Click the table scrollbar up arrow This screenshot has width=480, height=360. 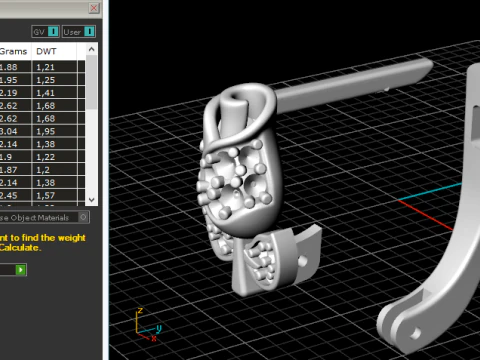[x=92, y=50]
